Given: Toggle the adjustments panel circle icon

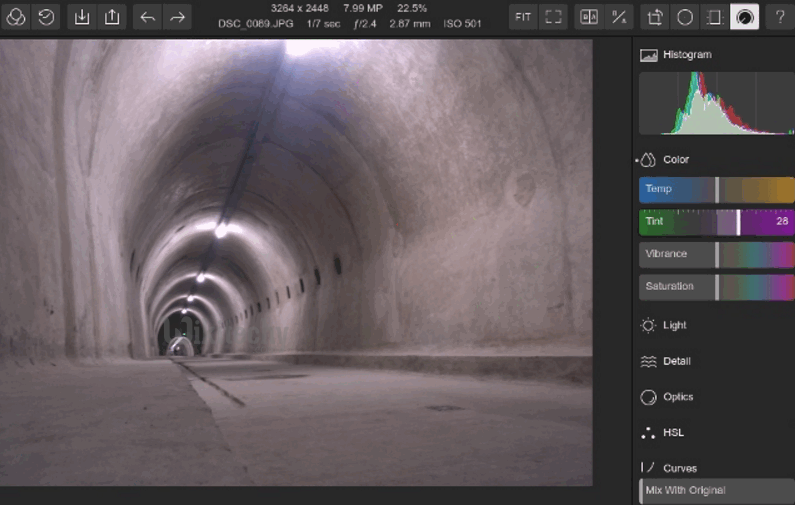Looking at the screenshot, I should 744,17.
